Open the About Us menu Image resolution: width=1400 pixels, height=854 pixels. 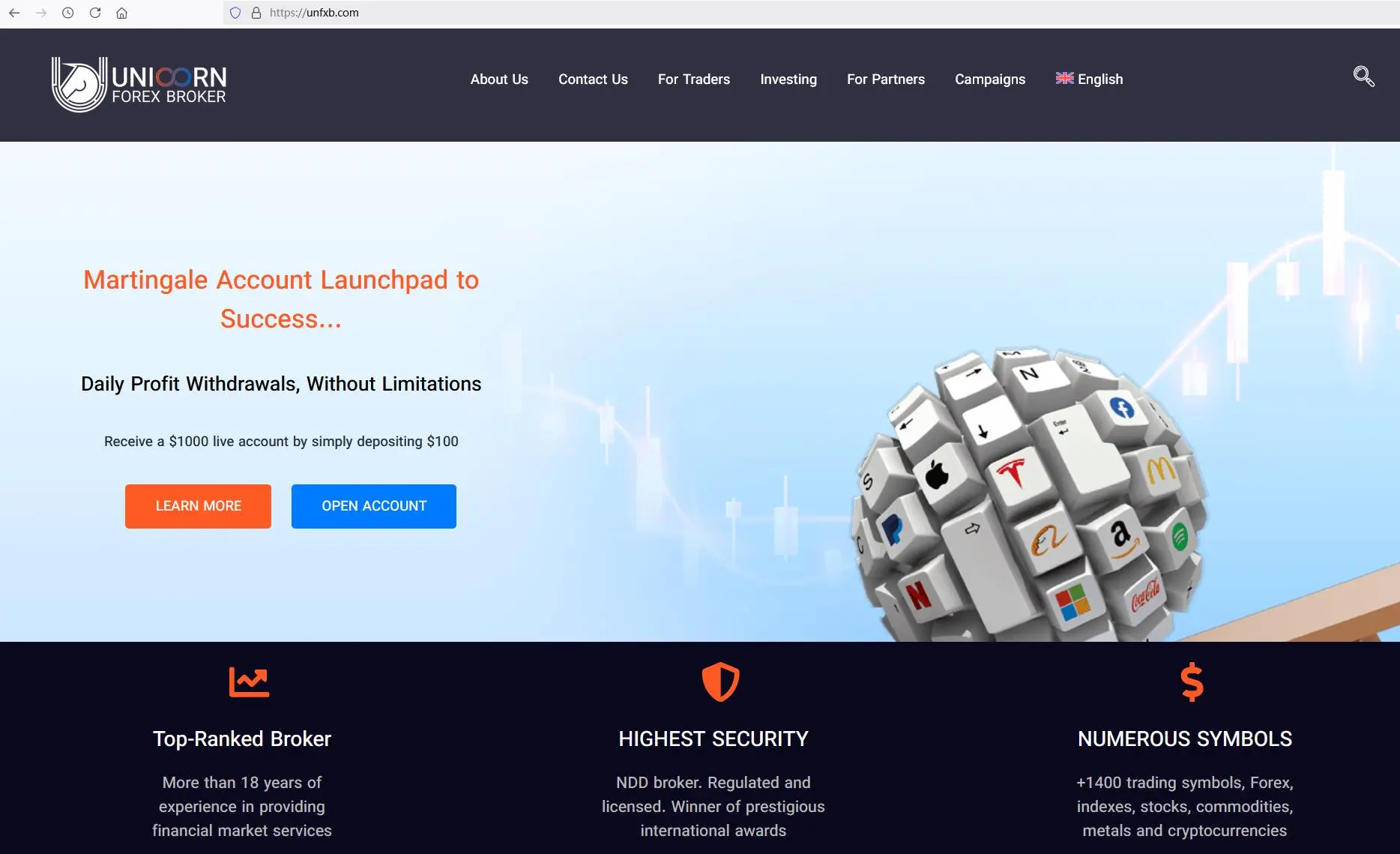pyautogui.click(x=499, y=79)
